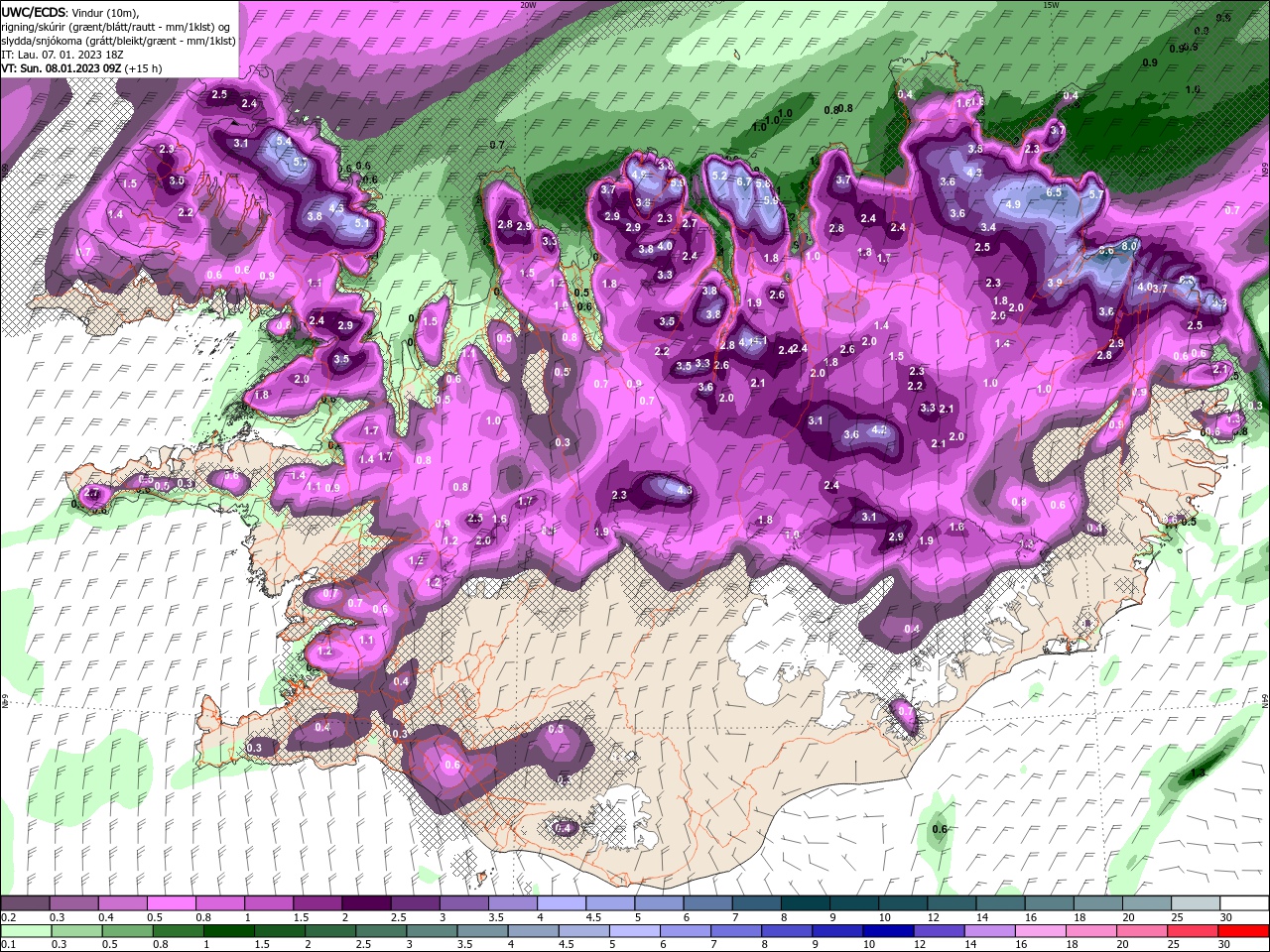
Task: Pick the pale lavender upper swatch between 4 and 4.5
Action: pos(562,903)
